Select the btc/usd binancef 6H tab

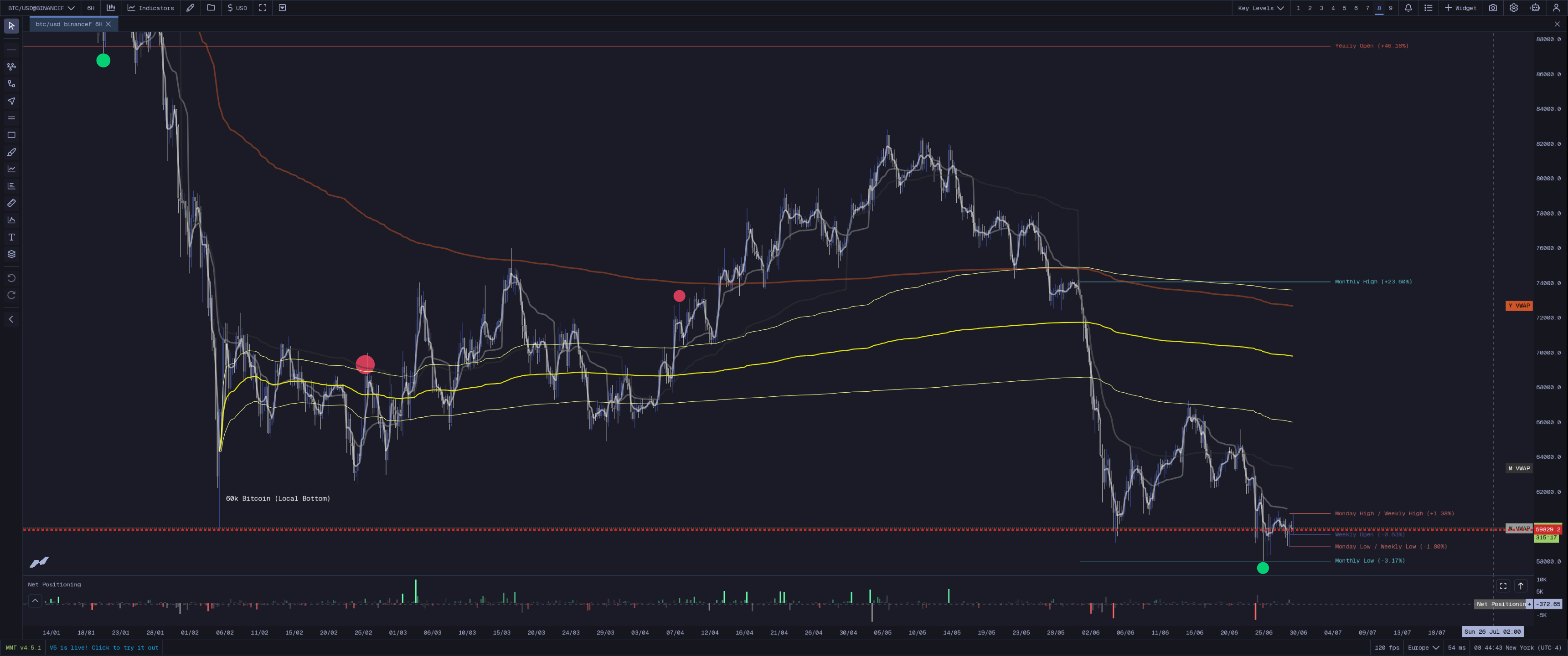pos(68,24)
